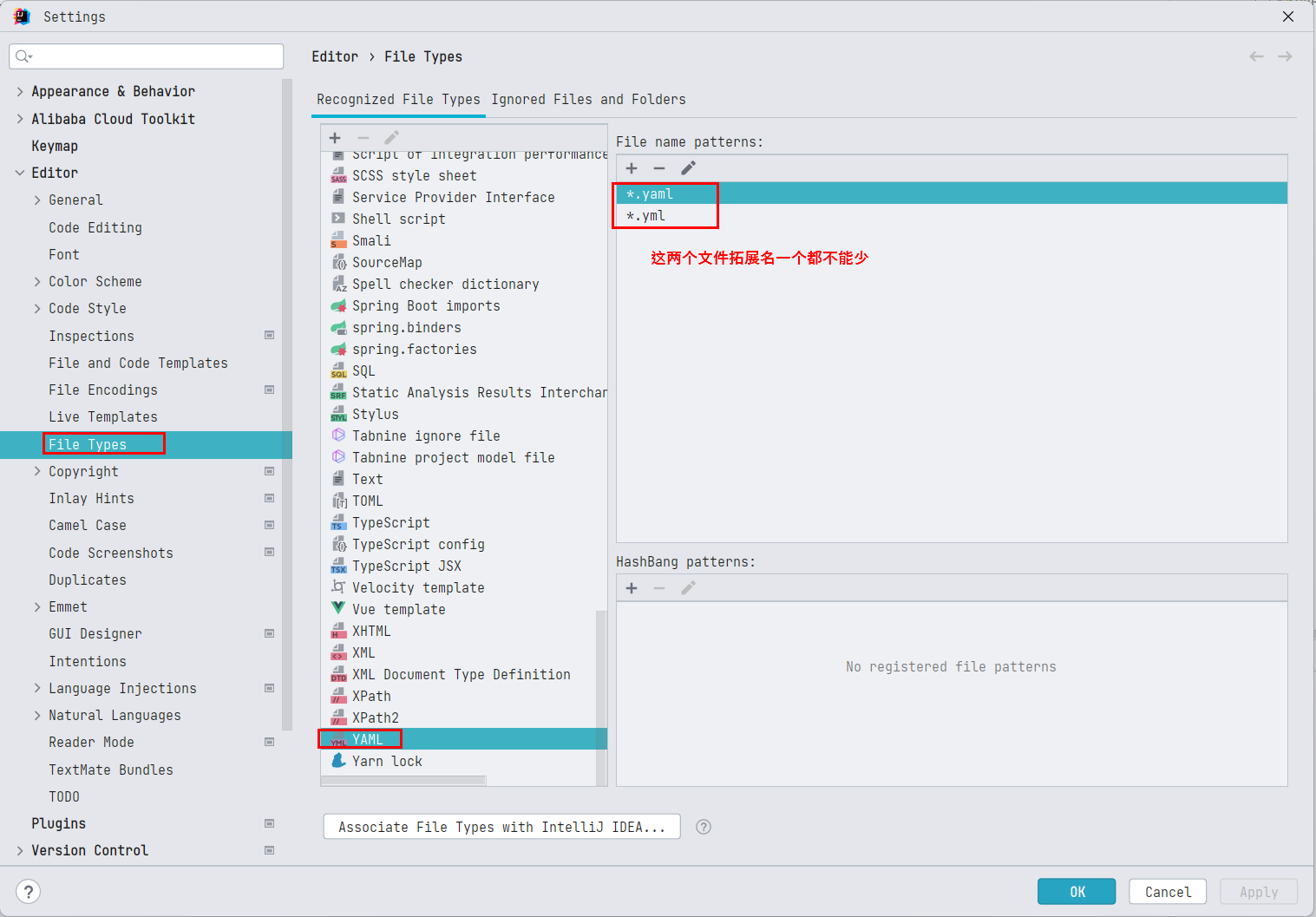This screenshot has height=917, width=1316.
Task: Switch to Recognized File Types tab
Action: point(398,100)
